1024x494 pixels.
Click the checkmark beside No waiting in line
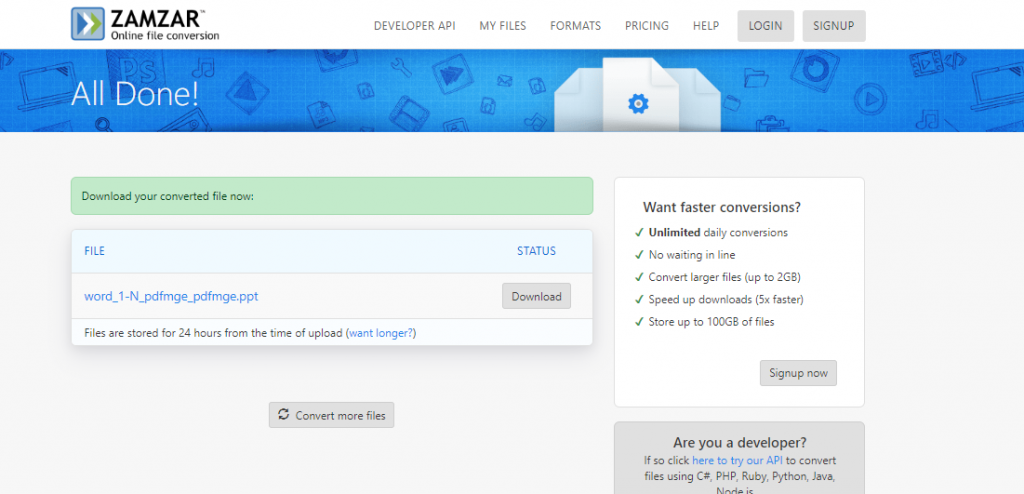pos(639,255)
